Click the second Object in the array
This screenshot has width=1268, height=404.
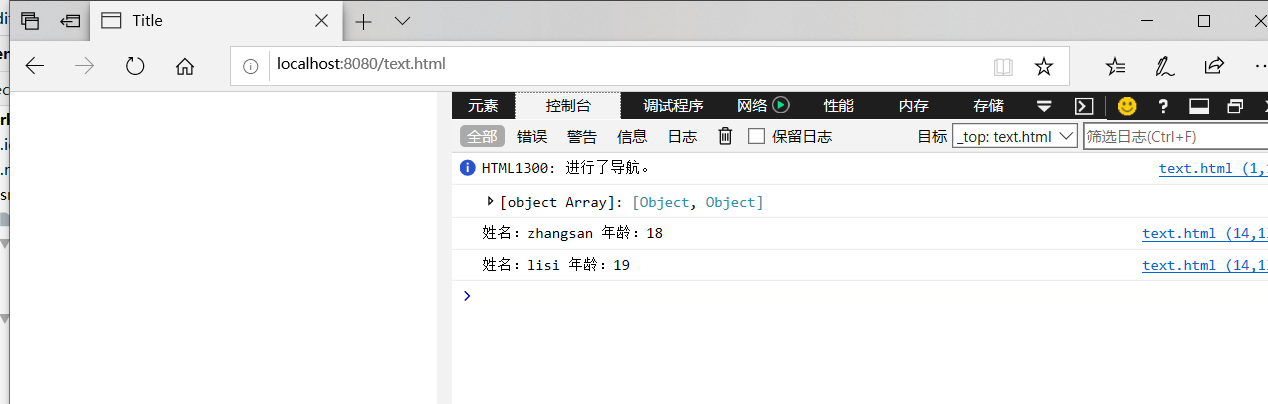pyautogui.click(x=731, y=202)
